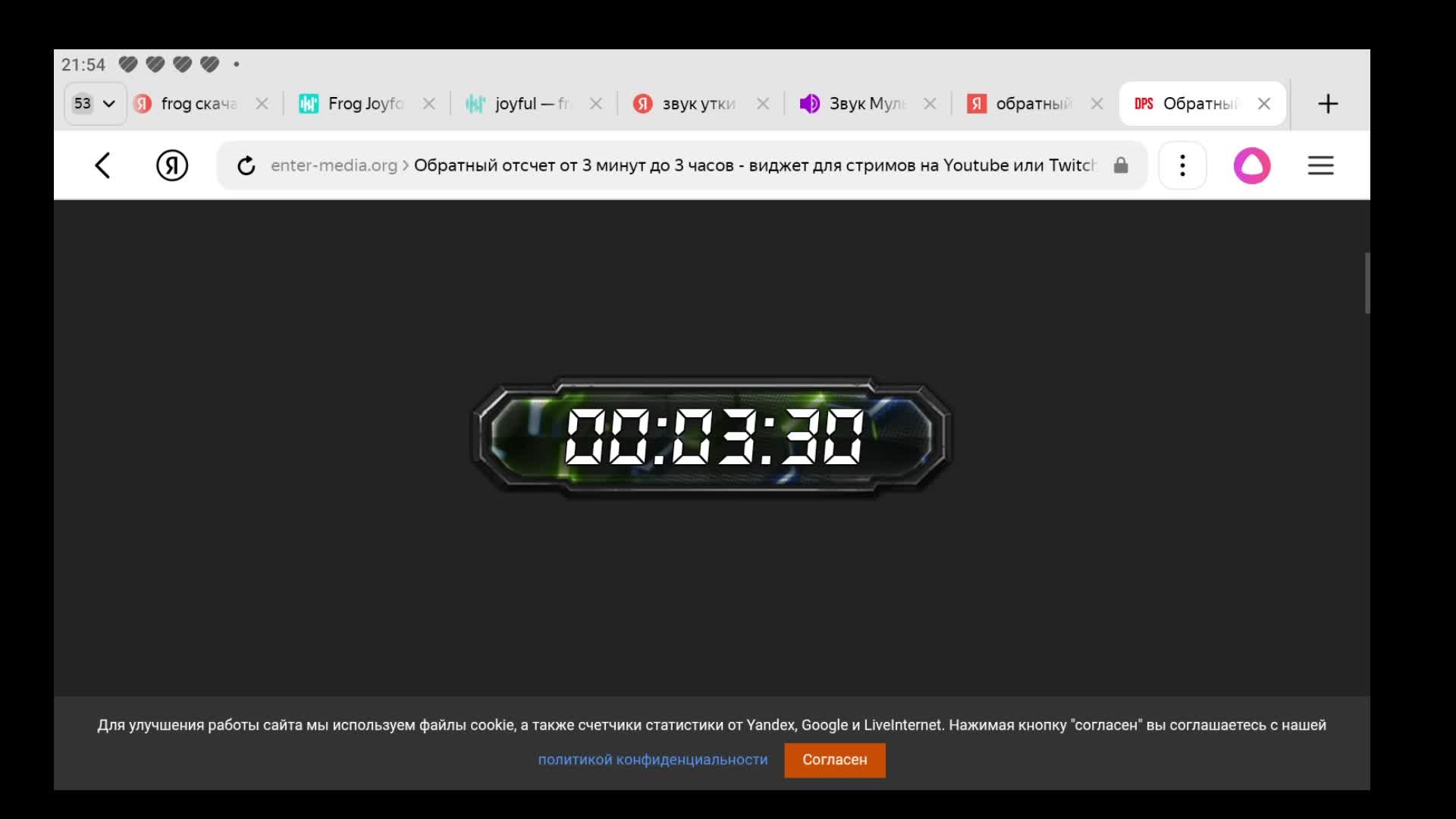
Task: Switch to the 'Frog Joyful' tab
Action: [364, 104]
